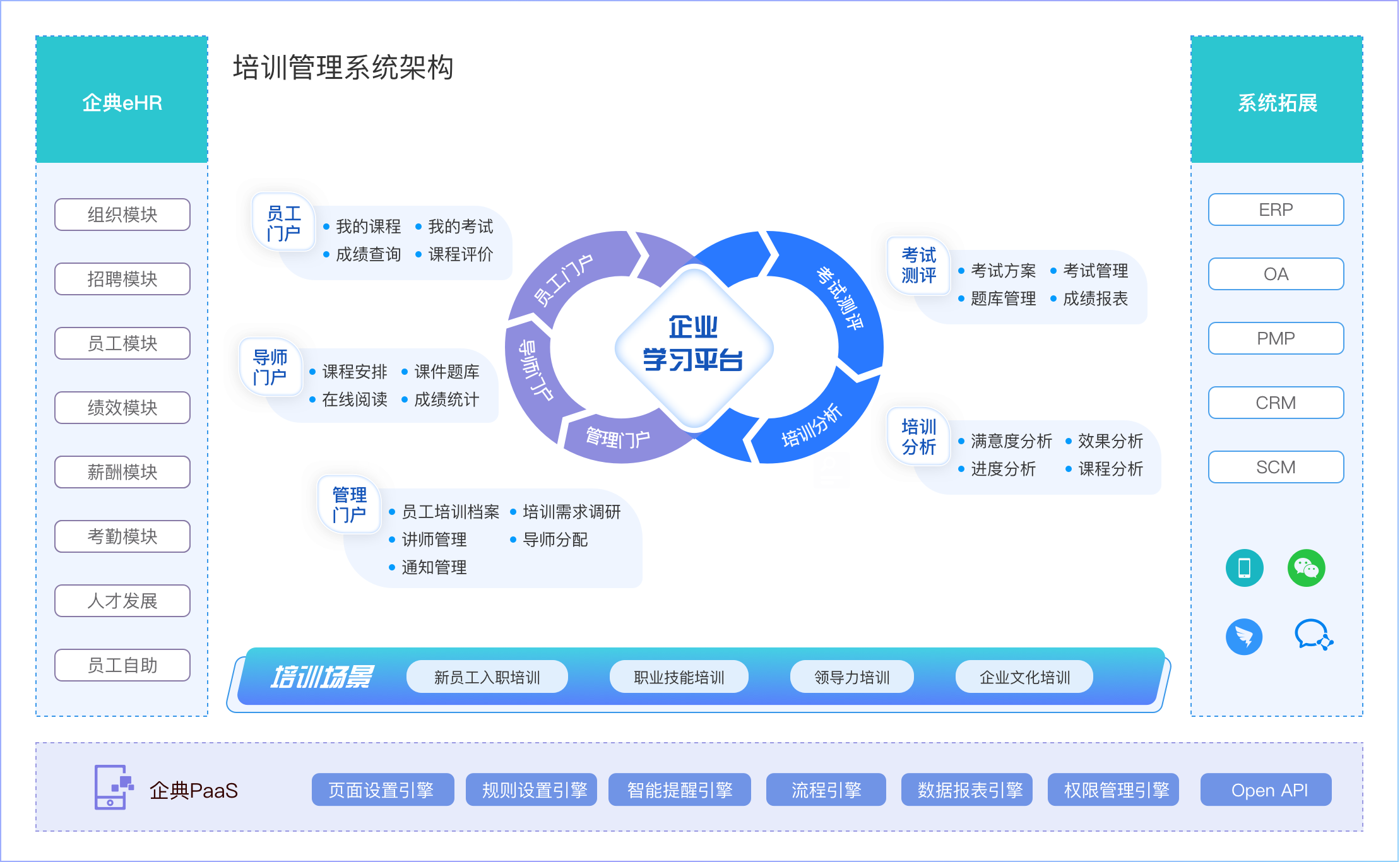Image resolution: width=1400 pixels, height=862 pixels.
Task: Click the 智能提醒引擎 button
Action: pyautogui.click(x=679, y=789)
